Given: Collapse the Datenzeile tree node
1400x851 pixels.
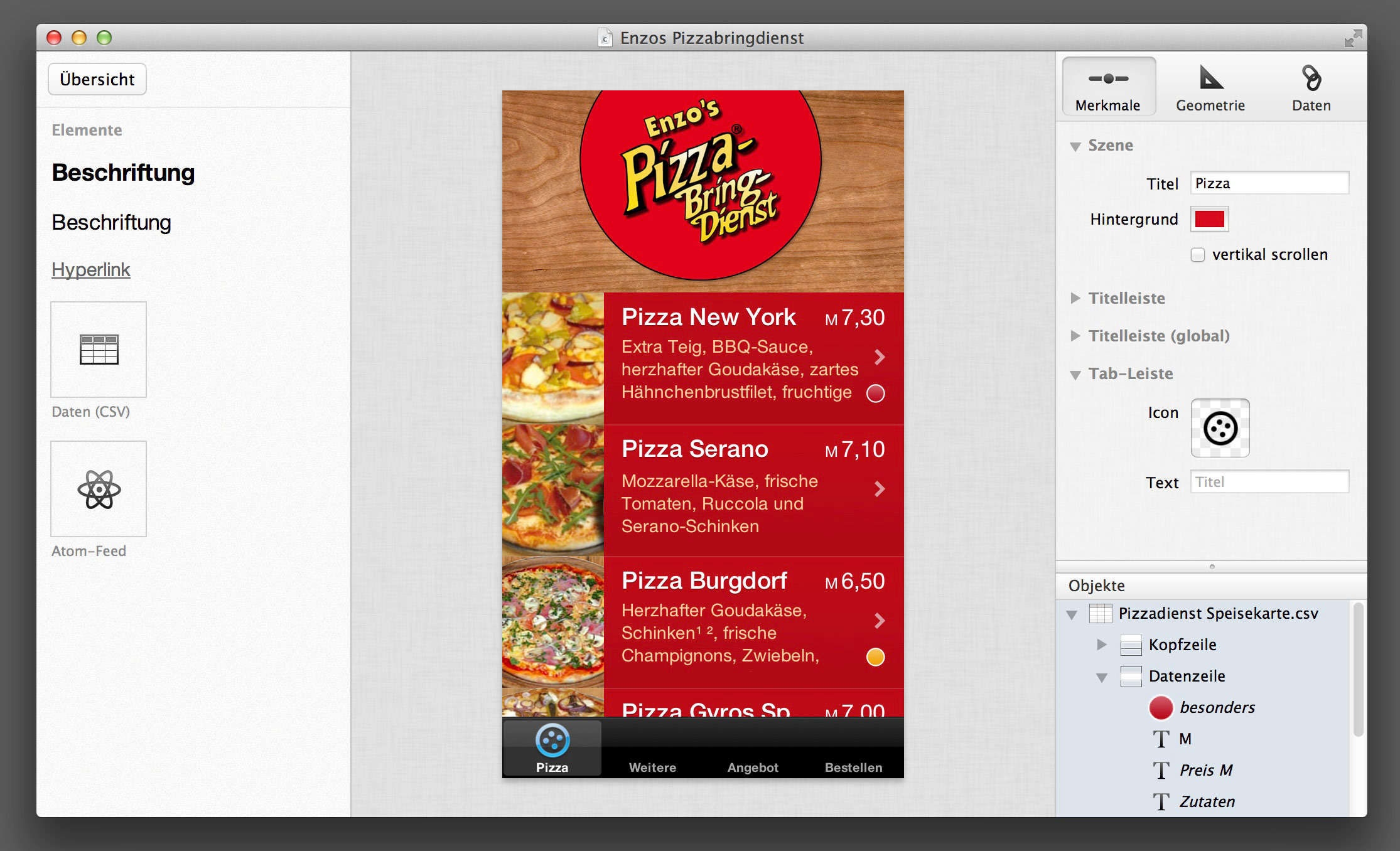Looking at the screenshot, I should click(x=1102, y=677).
